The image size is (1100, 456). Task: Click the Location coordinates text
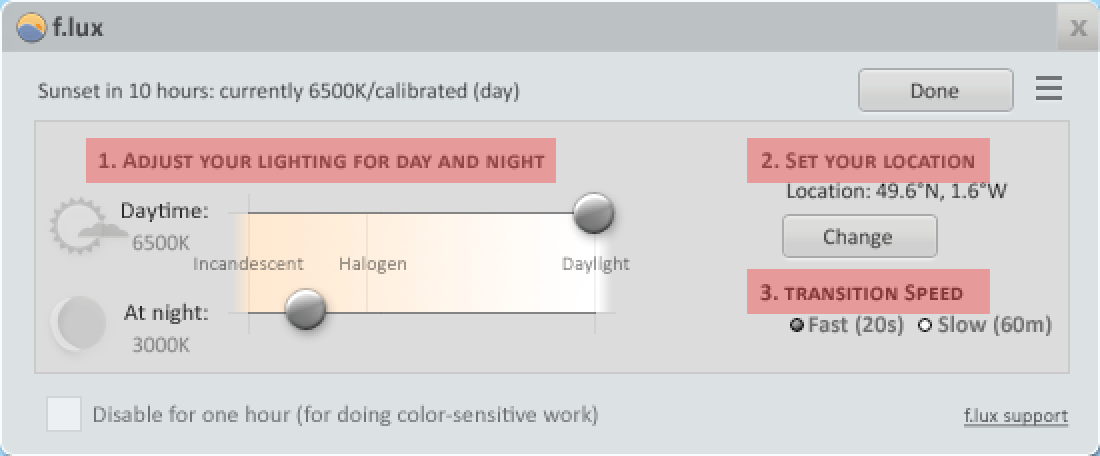tap(897, 191)
